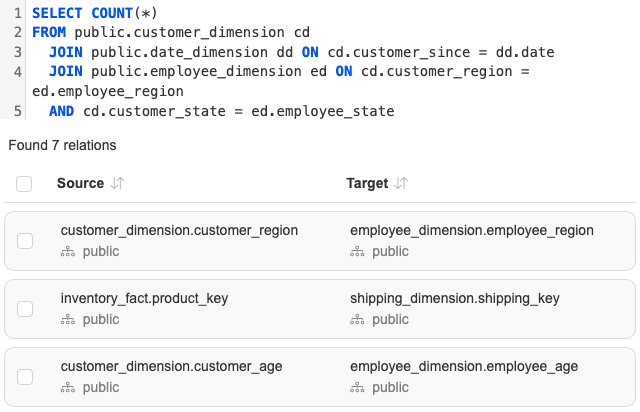Click line number 3 in SQL editor

pyautogui.click(x=18, y=52)
